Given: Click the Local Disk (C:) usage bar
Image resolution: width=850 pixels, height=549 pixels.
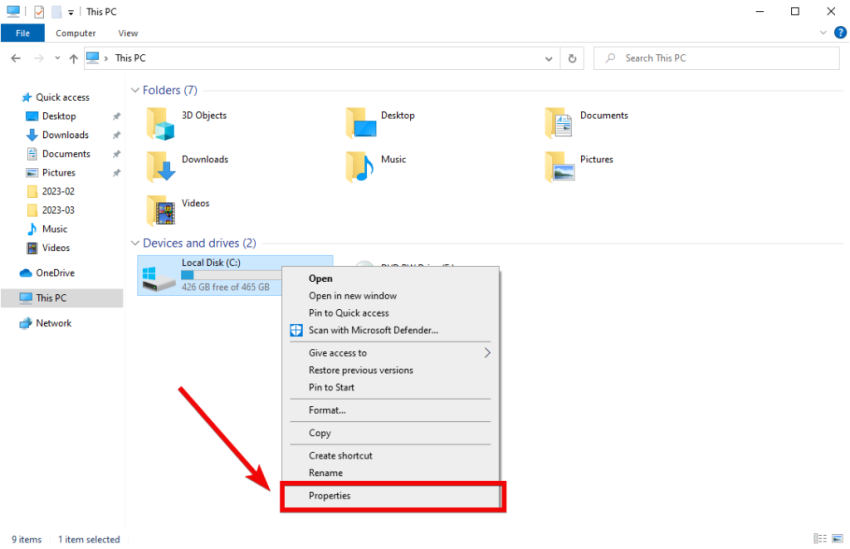Looking at the screenshot, I should coord(231,275).
